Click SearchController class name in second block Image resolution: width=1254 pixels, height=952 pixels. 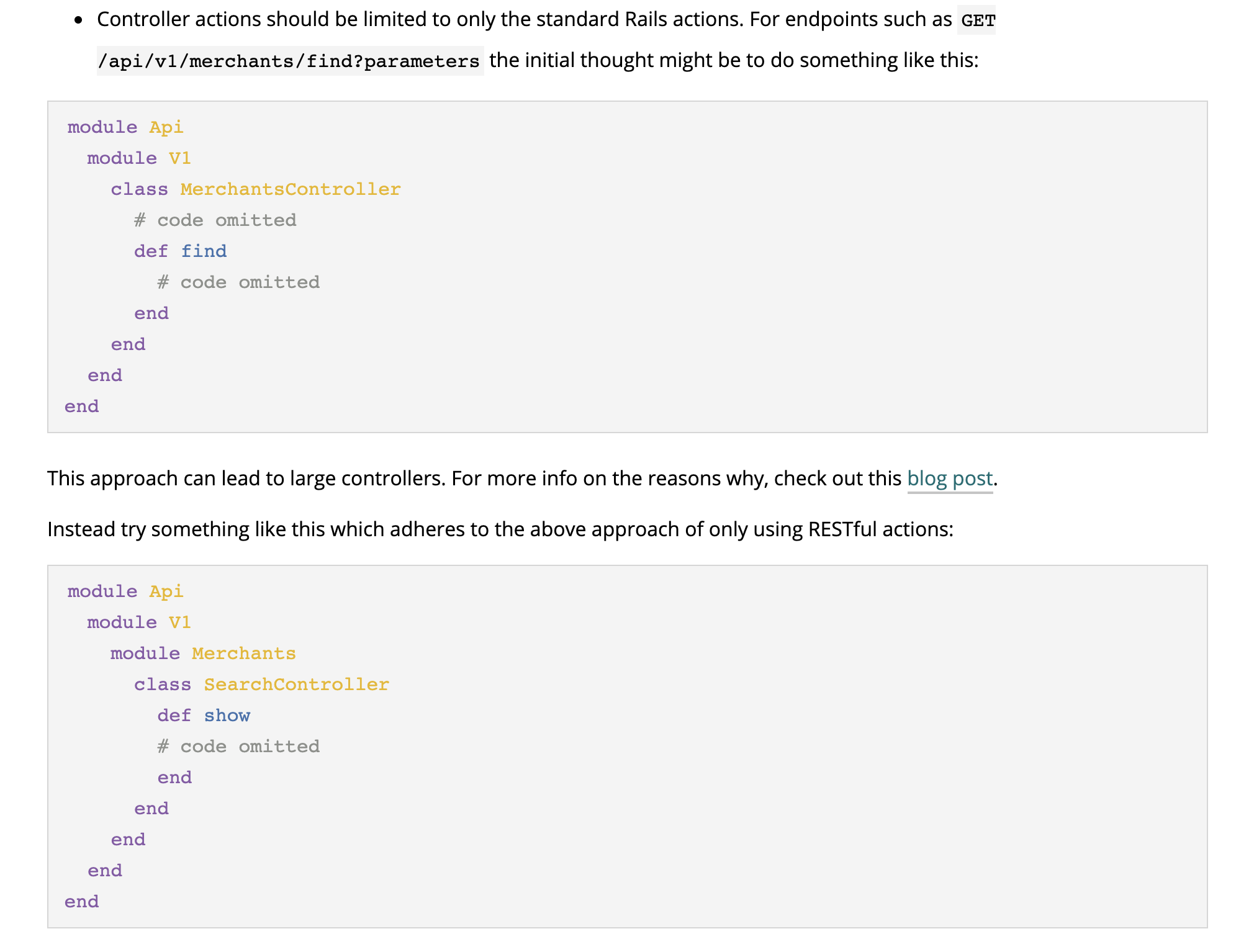tap(297, 684)
